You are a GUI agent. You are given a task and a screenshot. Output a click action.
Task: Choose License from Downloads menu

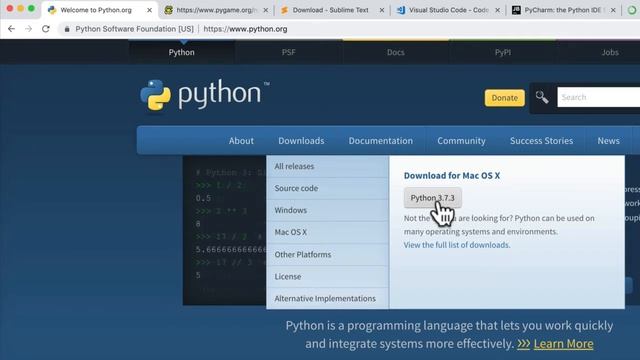click(x=328, y=276)
